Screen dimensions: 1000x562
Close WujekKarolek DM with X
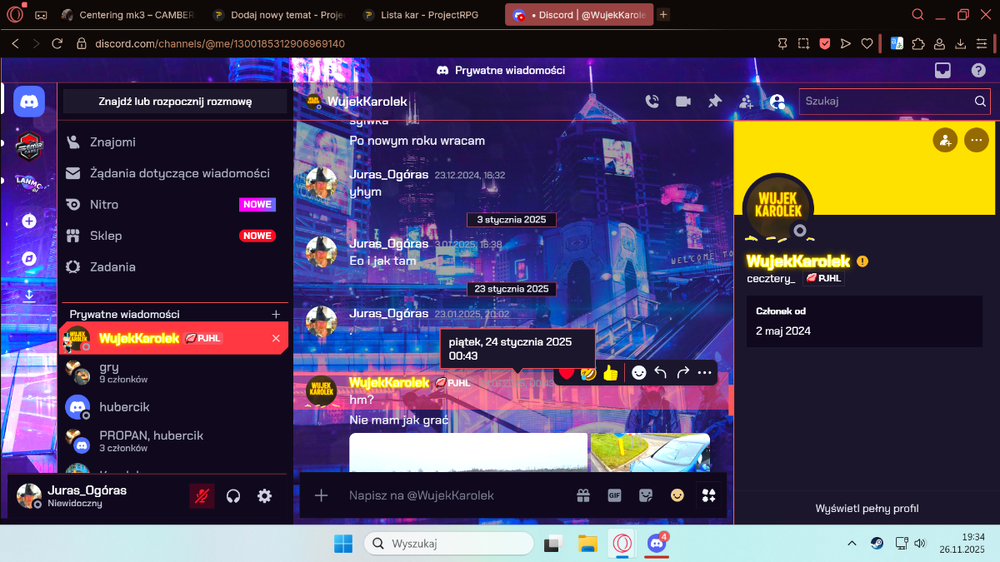[276, 338]
